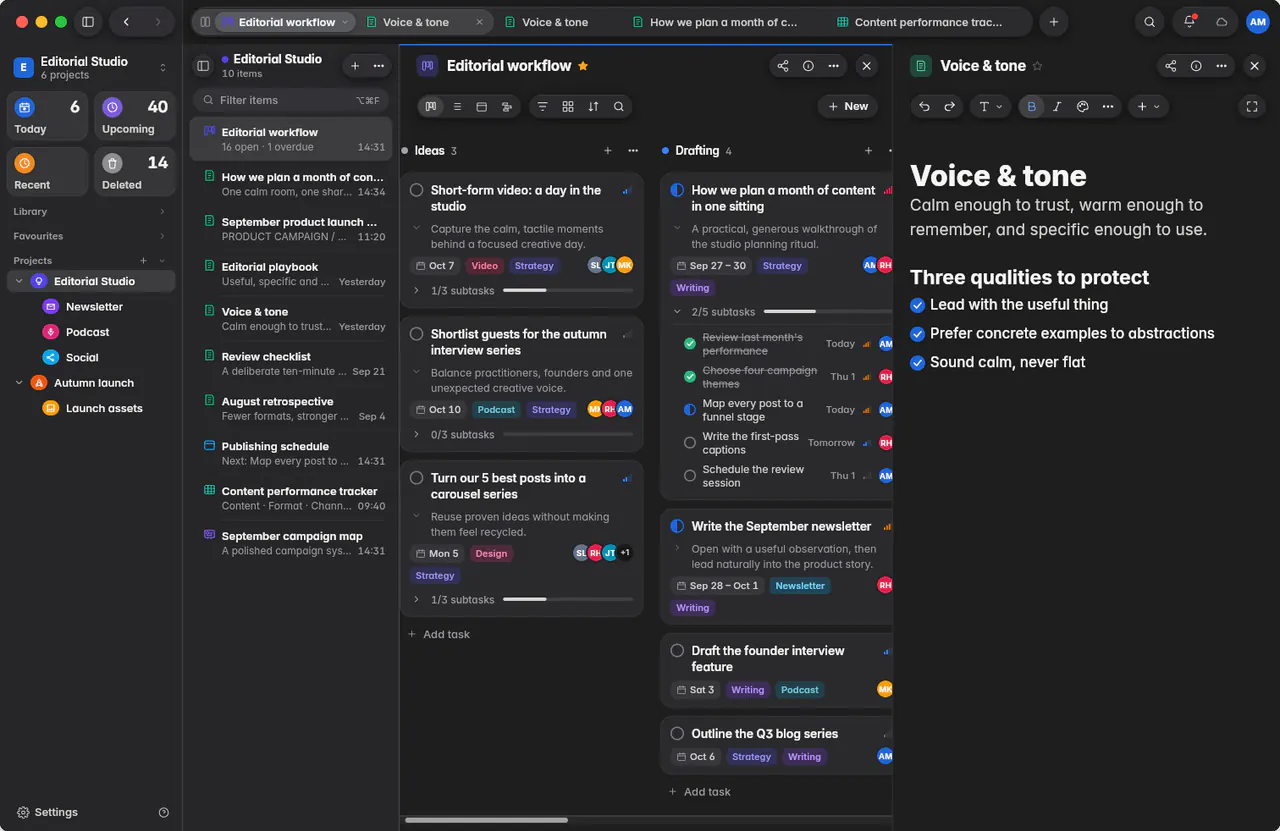
Task: Open the filter icon in the workflow toolbar
Action: [542, 106]
